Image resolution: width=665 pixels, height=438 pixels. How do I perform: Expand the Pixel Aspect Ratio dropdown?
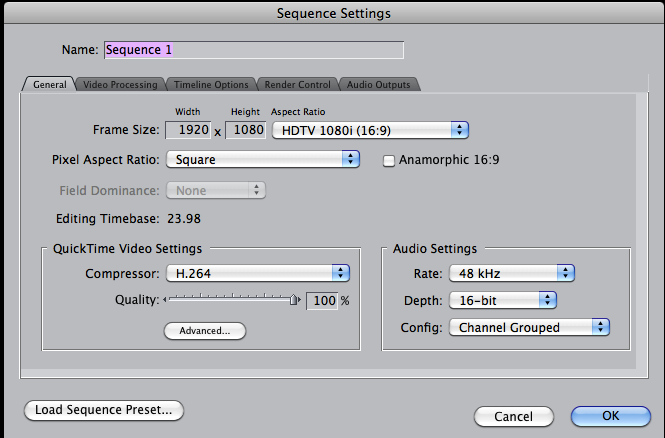tap(263, 159)
